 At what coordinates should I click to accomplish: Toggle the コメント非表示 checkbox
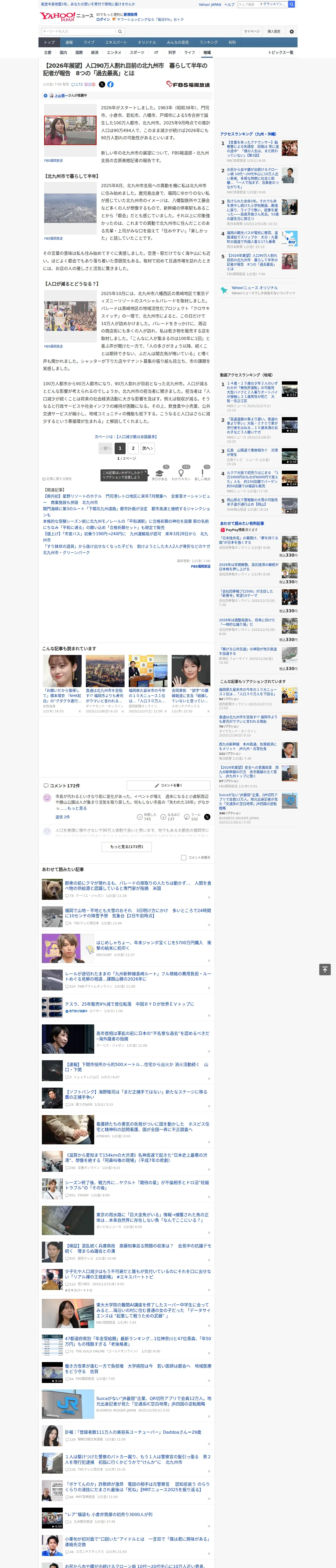click(183, 858)
